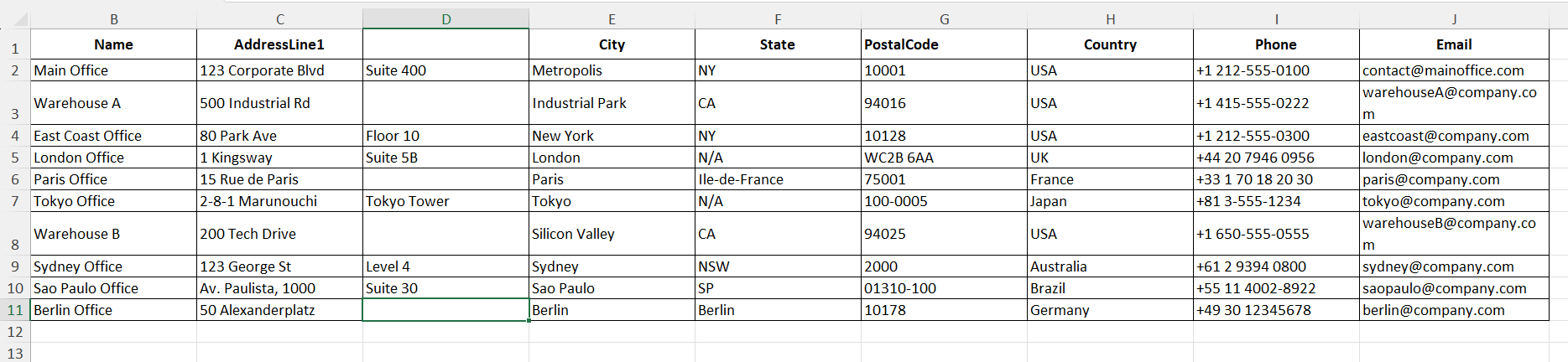The image size is (1568, 362).
Task: Select the +61 2 9394 0800 phone cell
Action: (x=1276, y=266)
